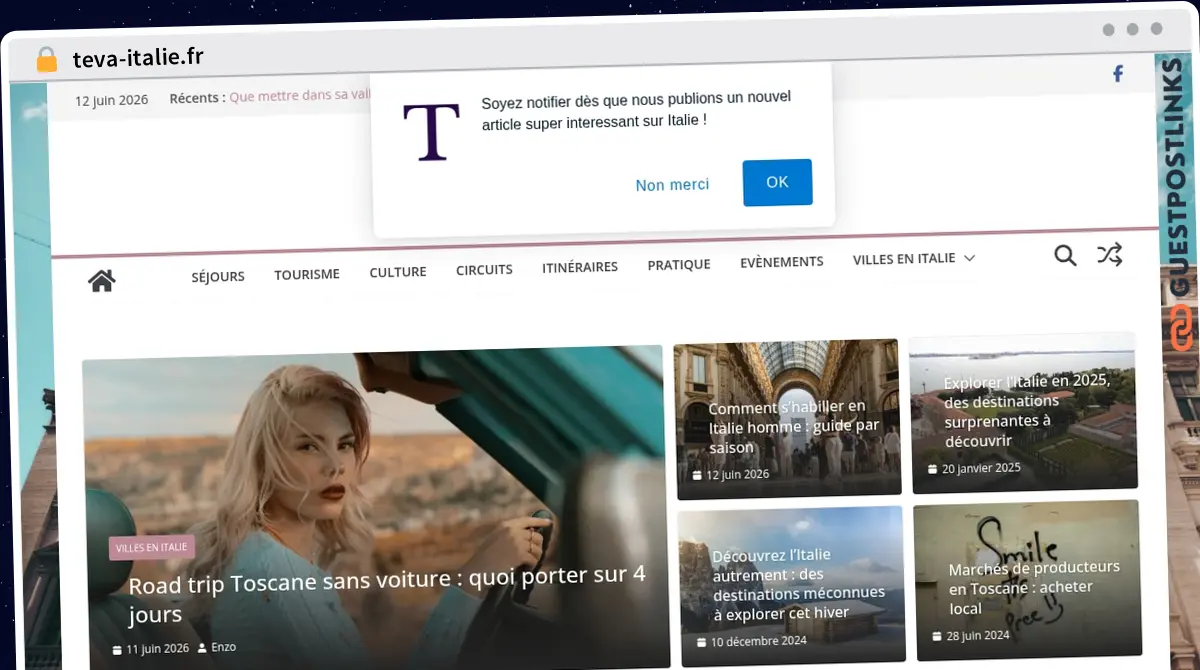
Task: Click the 20 janvier 2025 date
Action: 981,468
